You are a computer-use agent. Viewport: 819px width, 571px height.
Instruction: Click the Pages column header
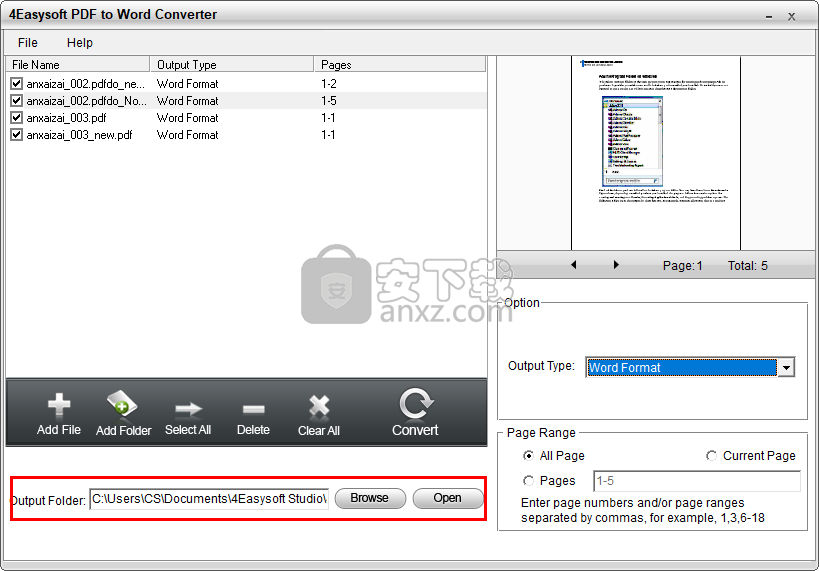point(400,64)
